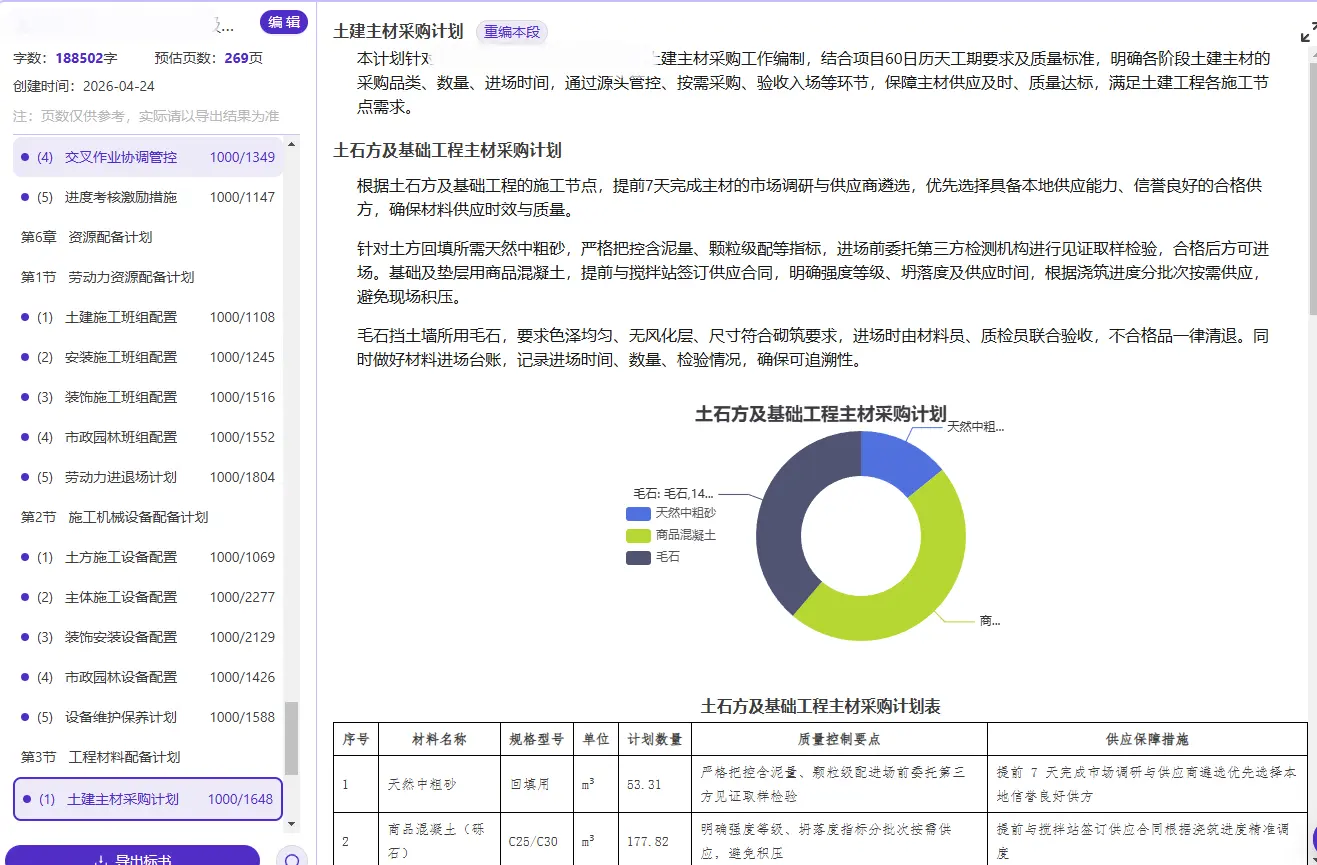The height and width of the screenshot is (865, 1317).
Task: Select (4) 市政园林设备配置 item
Action: (x=148, y=677)
